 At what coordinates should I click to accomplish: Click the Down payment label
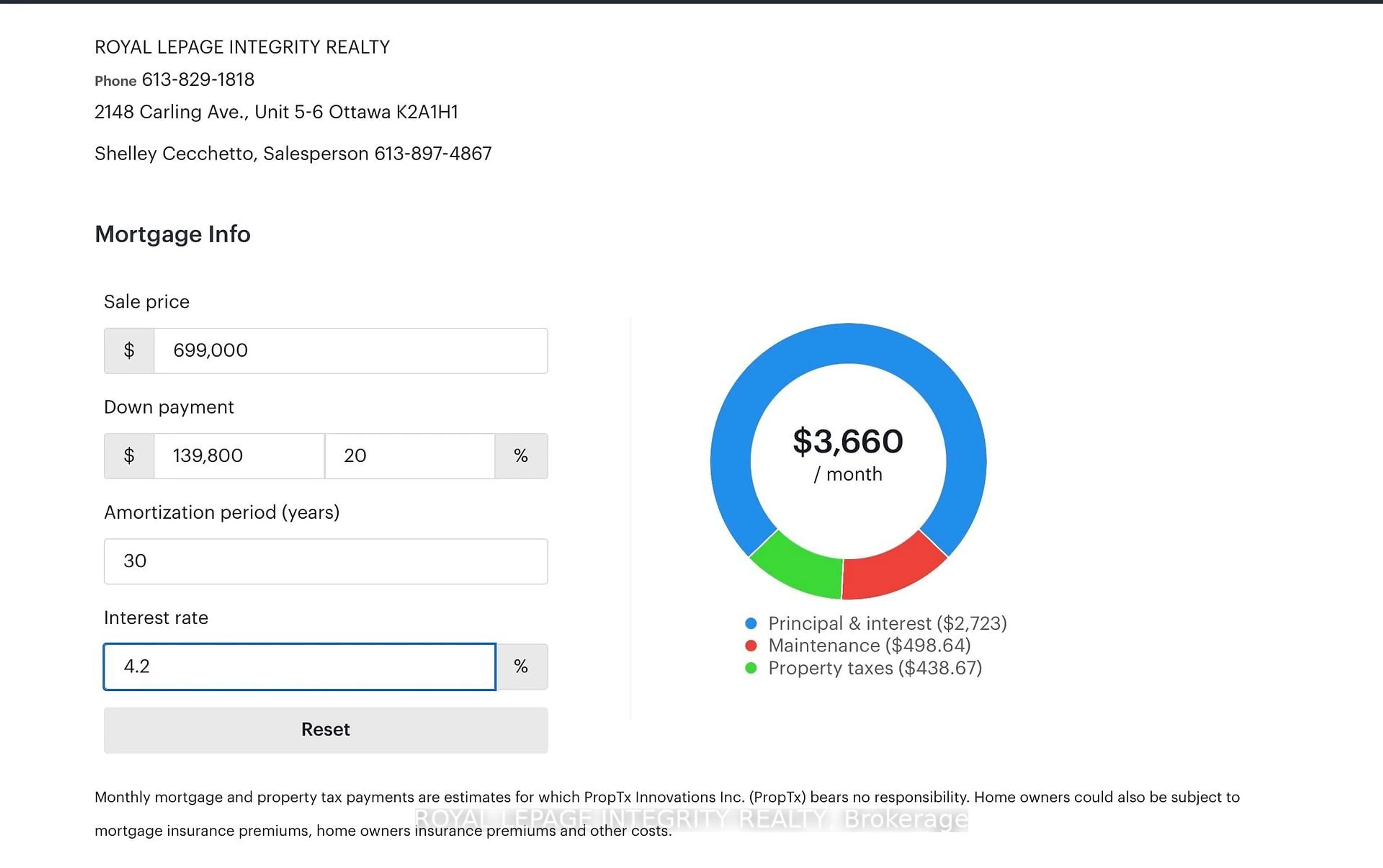coord(169,407)
